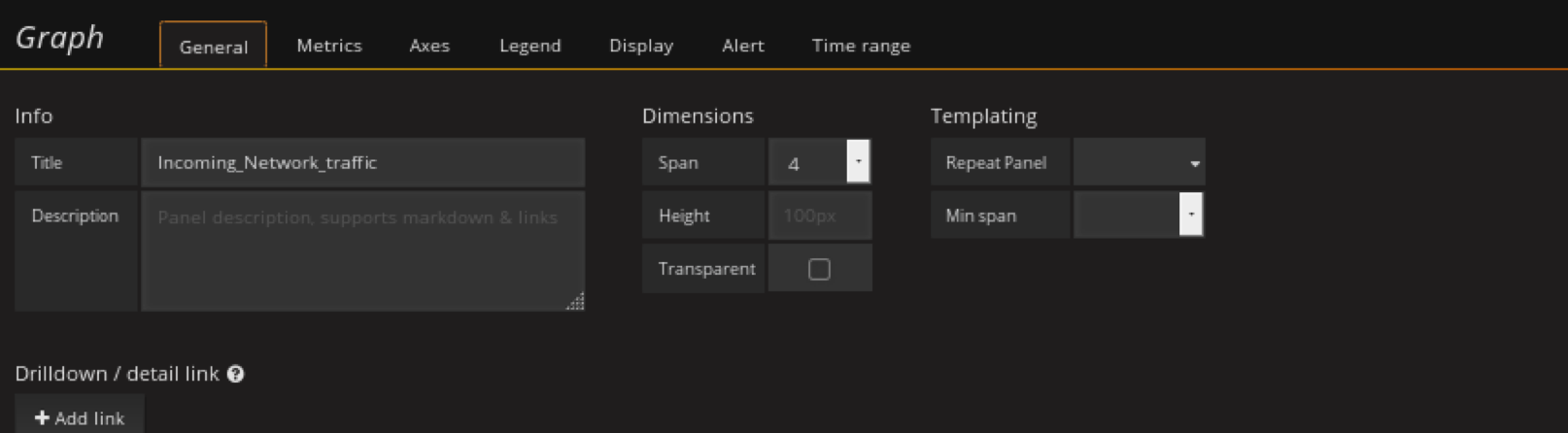The height and width of the screenshot is (433, 1568).
Task: Click the Transparent option label
Action: pos(705,269)
